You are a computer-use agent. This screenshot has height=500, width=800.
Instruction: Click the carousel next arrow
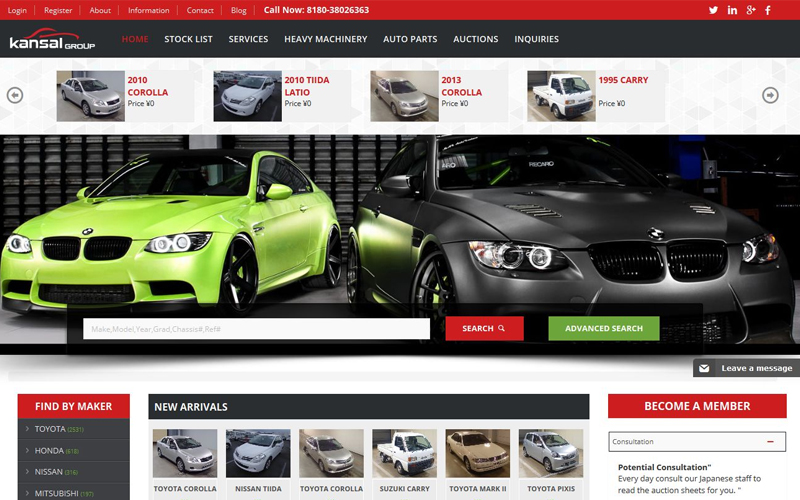pos(770,95)
